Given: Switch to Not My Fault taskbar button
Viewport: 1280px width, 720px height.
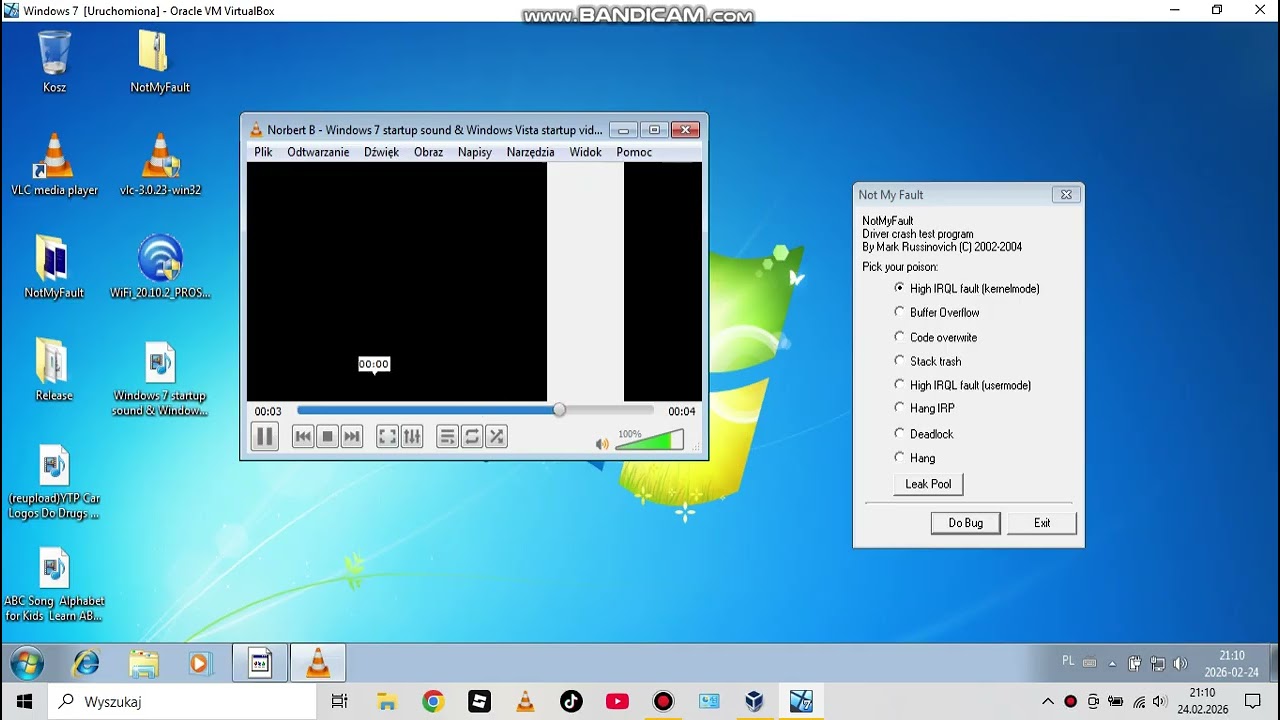Looking at the screenshot, I should pyautogui.click(x=260, y=663).
